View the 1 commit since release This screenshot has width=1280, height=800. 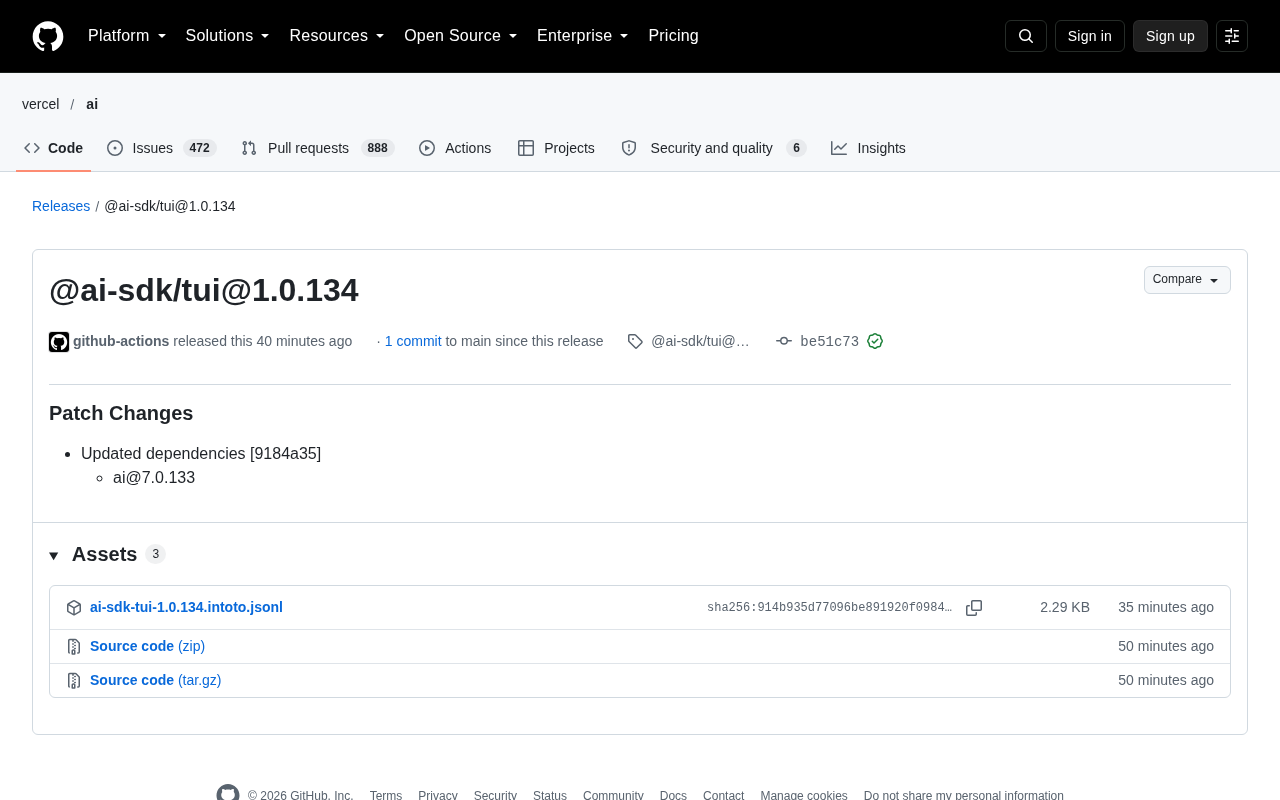[x=413, y=341]
